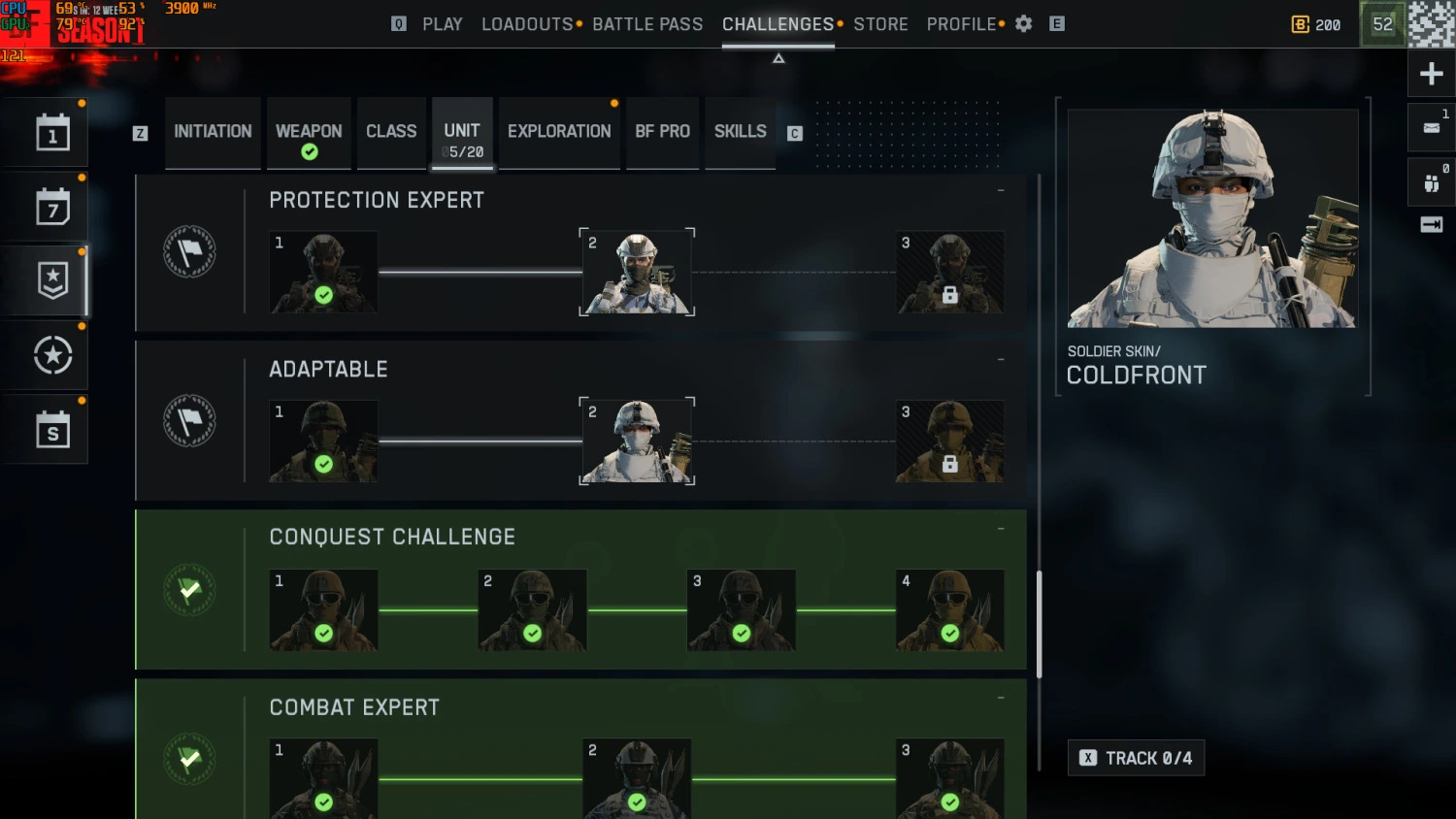Open the Battle Pass menu
This screenshot has height=819, width=1456.
click(647, 24)
